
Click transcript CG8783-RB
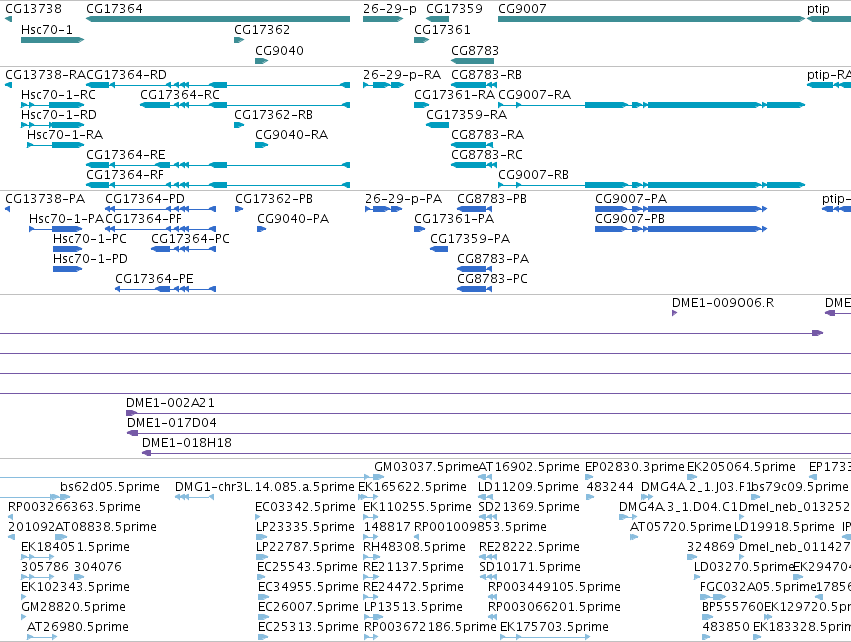pos(472,85)
